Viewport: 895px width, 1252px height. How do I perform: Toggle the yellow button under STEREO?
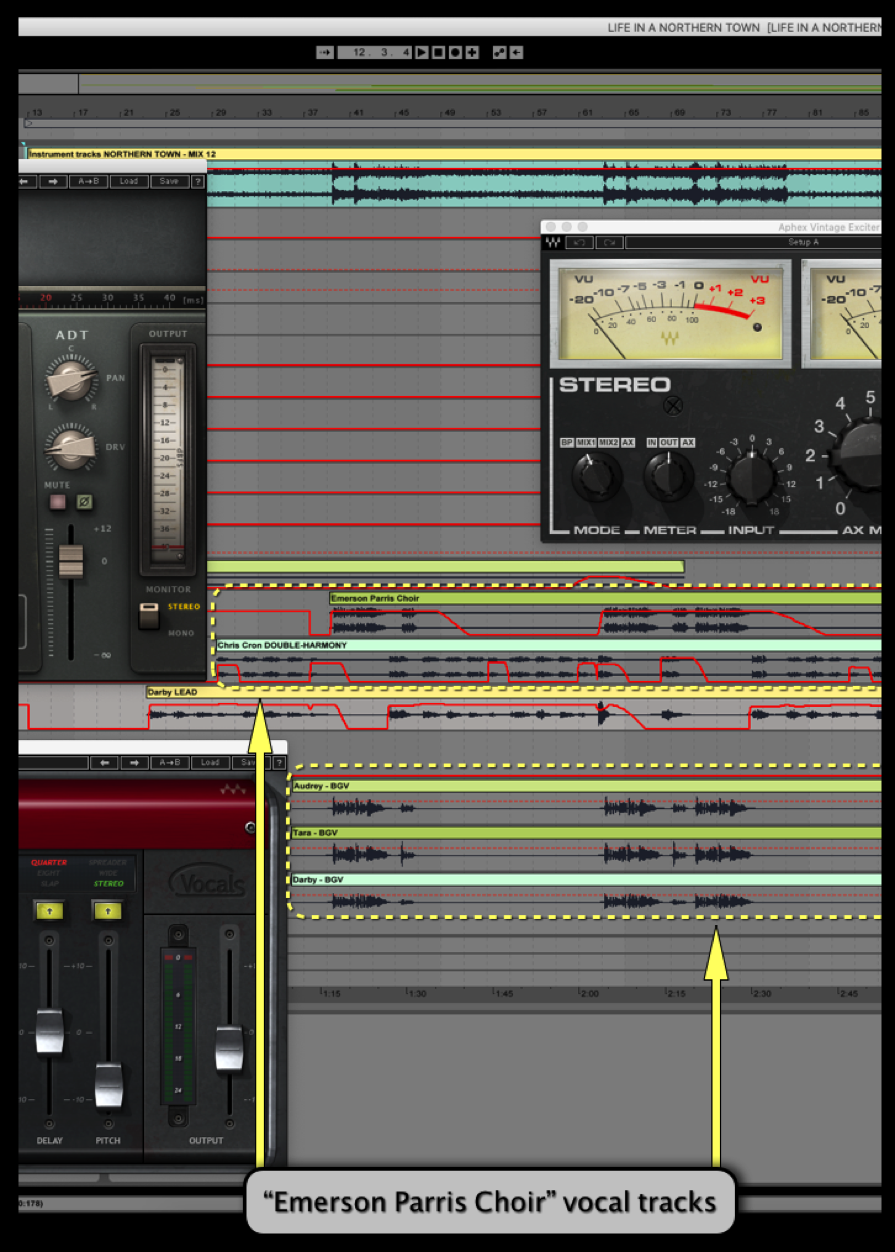point(108,910)
